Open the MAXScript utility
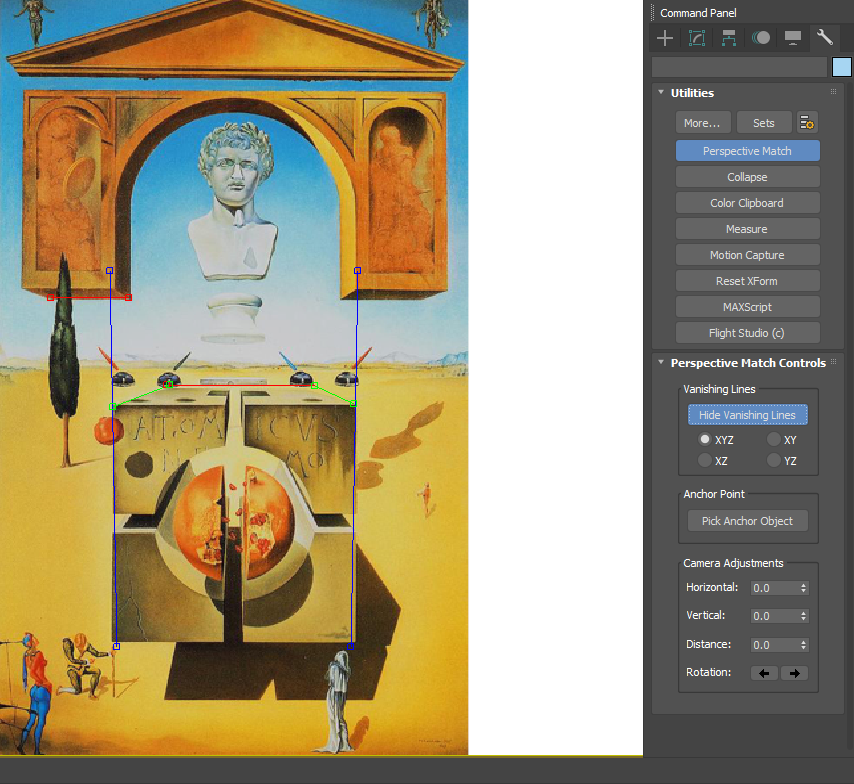The height and width of the screenshot is (784, 854). [747, 307]
